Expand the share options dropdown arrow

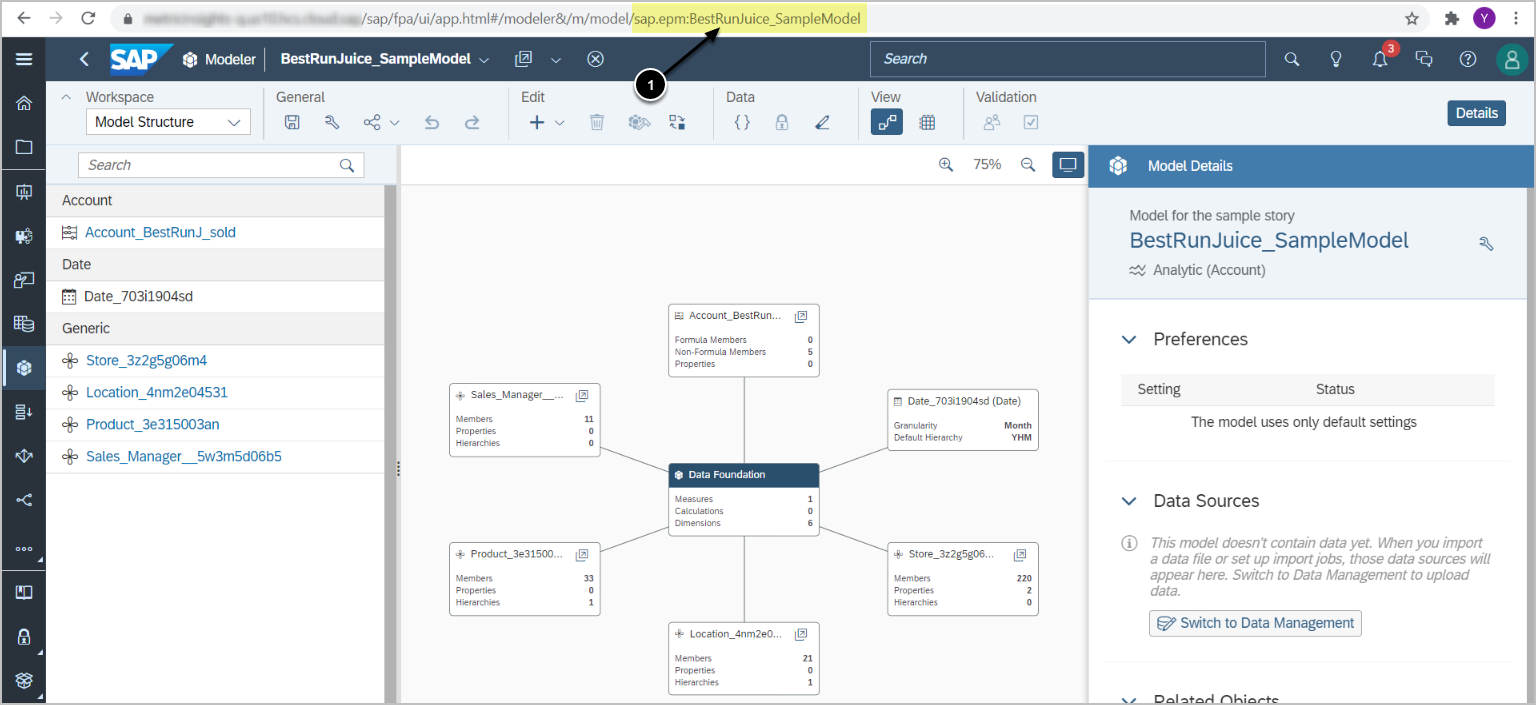pos(394,123)
